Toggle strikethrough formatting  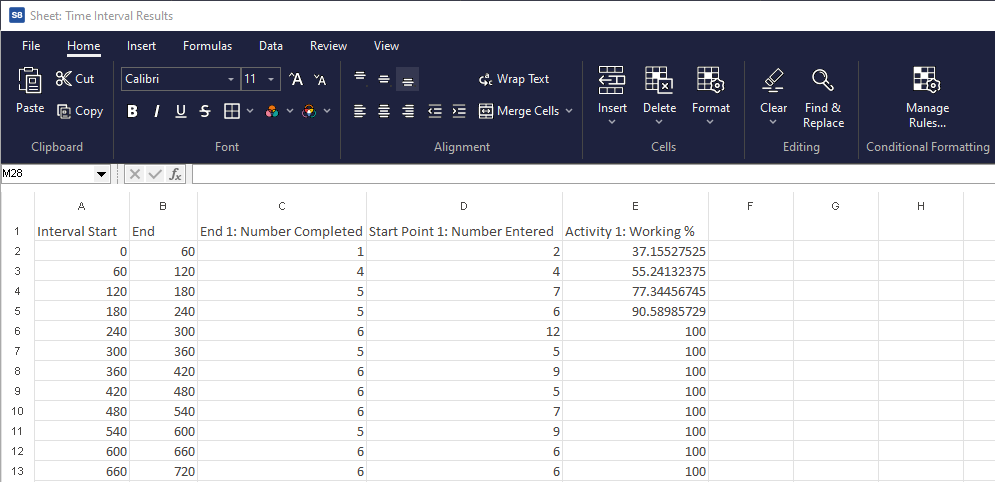205,111
